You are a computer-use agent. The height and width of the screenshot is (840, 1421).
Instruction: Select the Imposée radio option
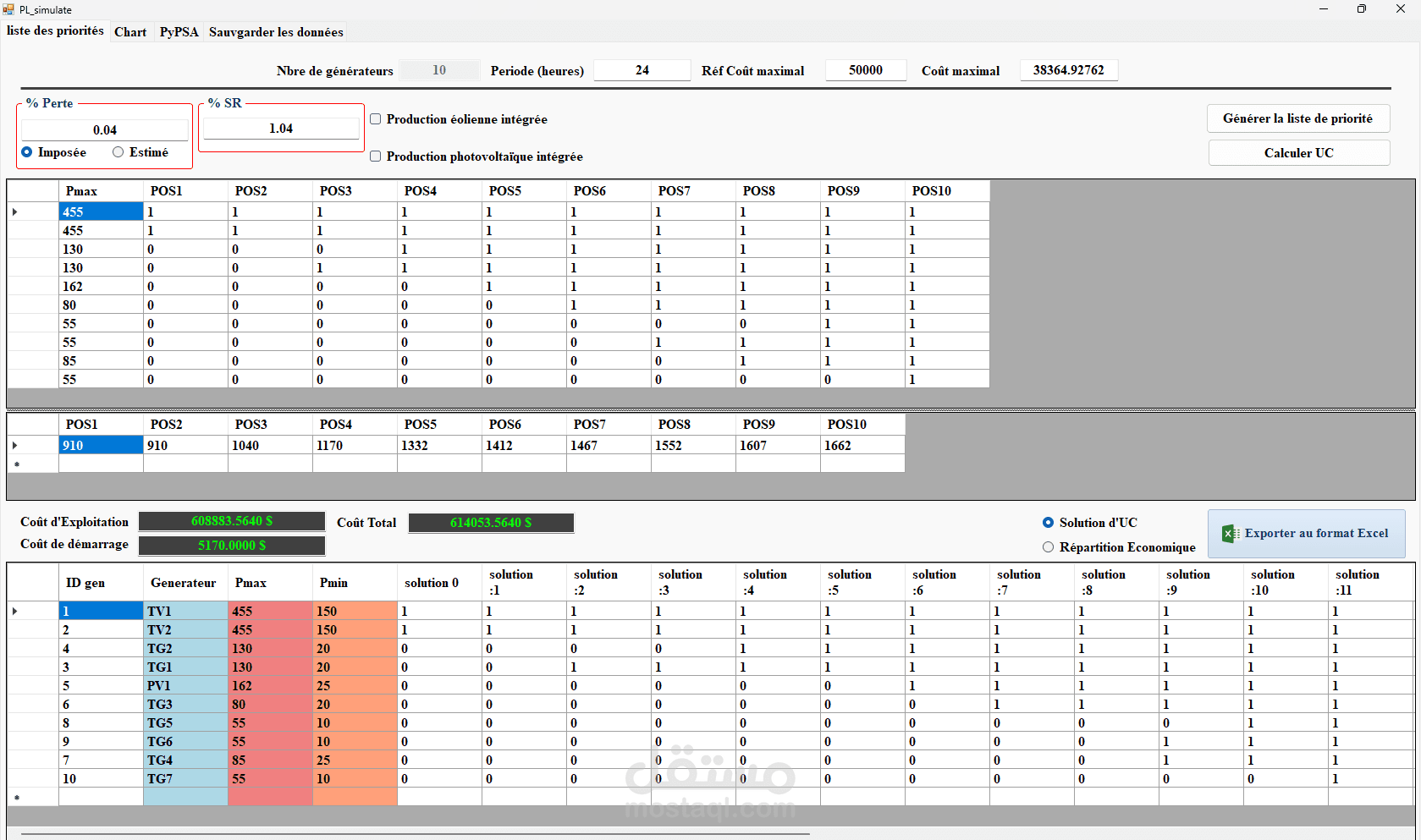27,152
